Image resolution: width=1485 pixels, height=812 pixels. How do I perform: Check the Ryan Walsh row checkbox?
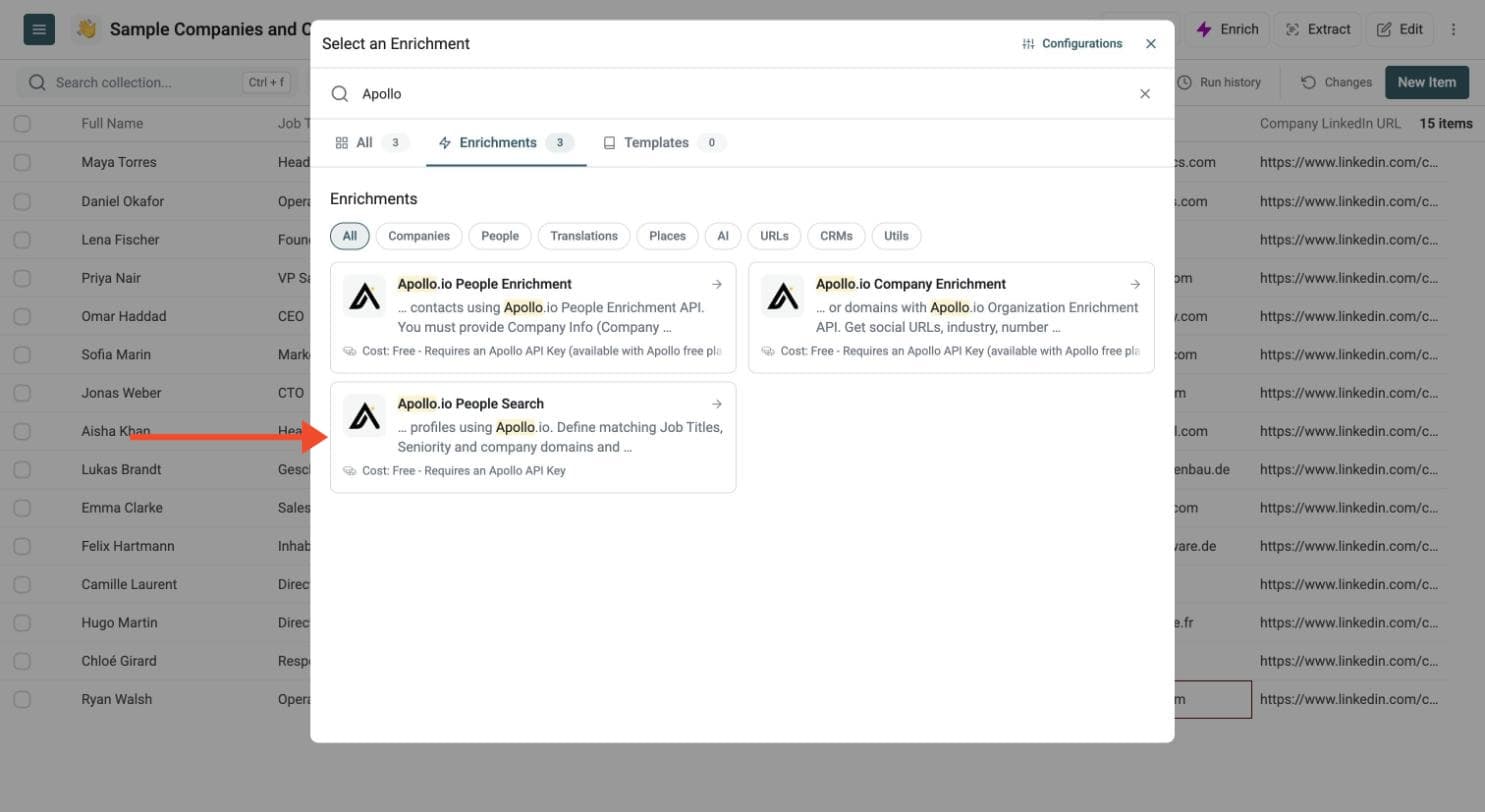pyautogui.click(x=22, y=699)
